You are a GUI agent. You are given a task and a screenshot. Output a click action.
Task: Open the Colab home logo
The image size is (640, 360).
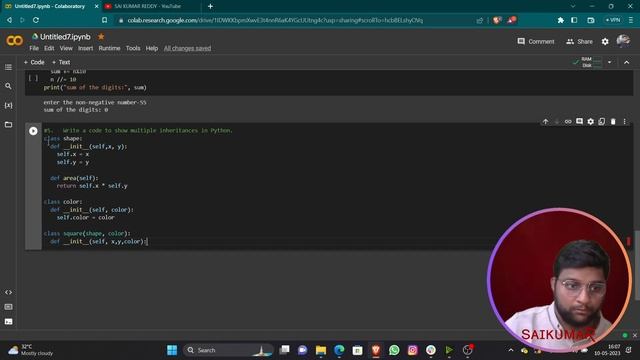(x=14, y=41)
